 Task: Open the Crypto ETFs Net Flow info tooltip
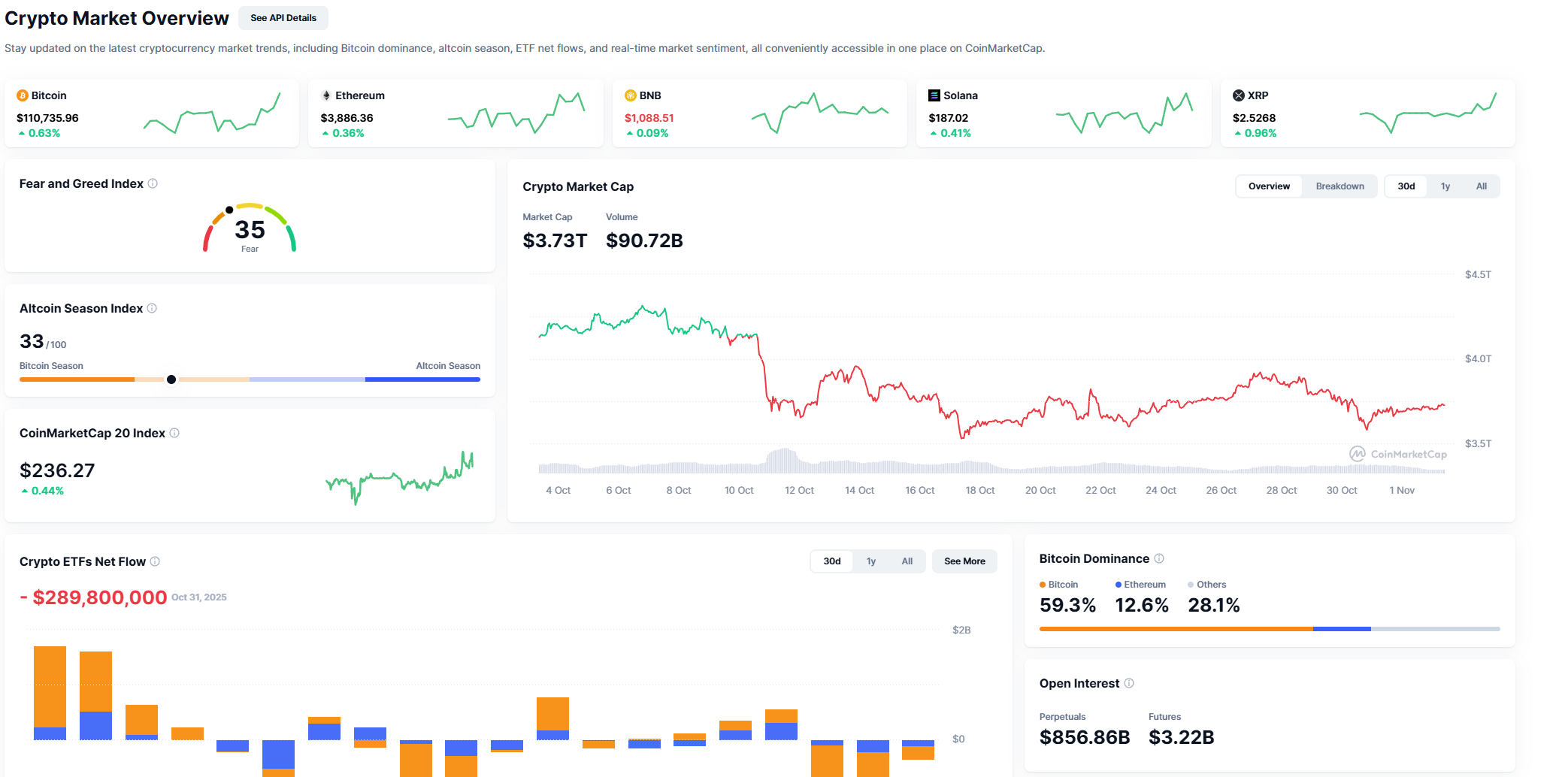(156, 561)
